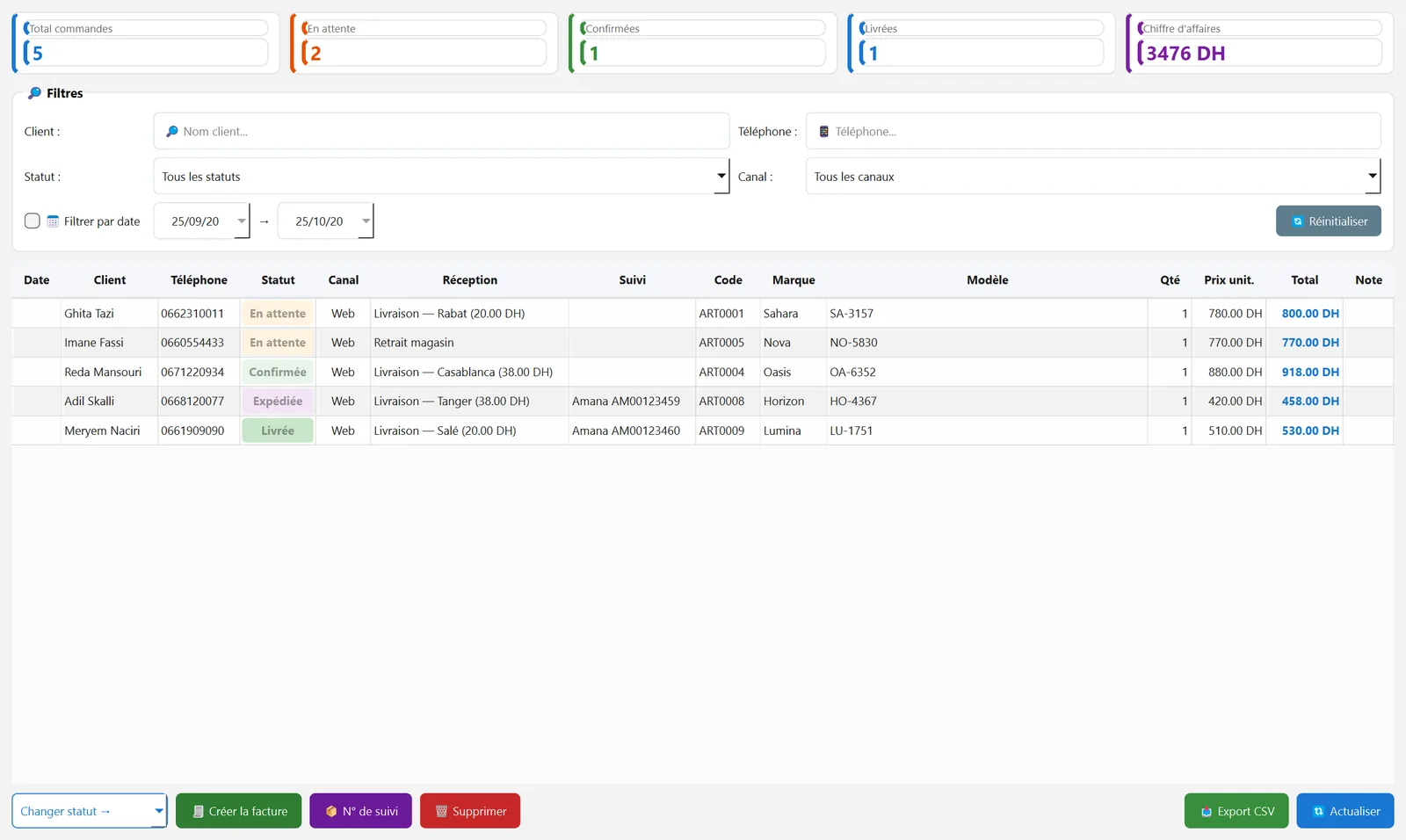Sort by the Date column header

(37, 280)
